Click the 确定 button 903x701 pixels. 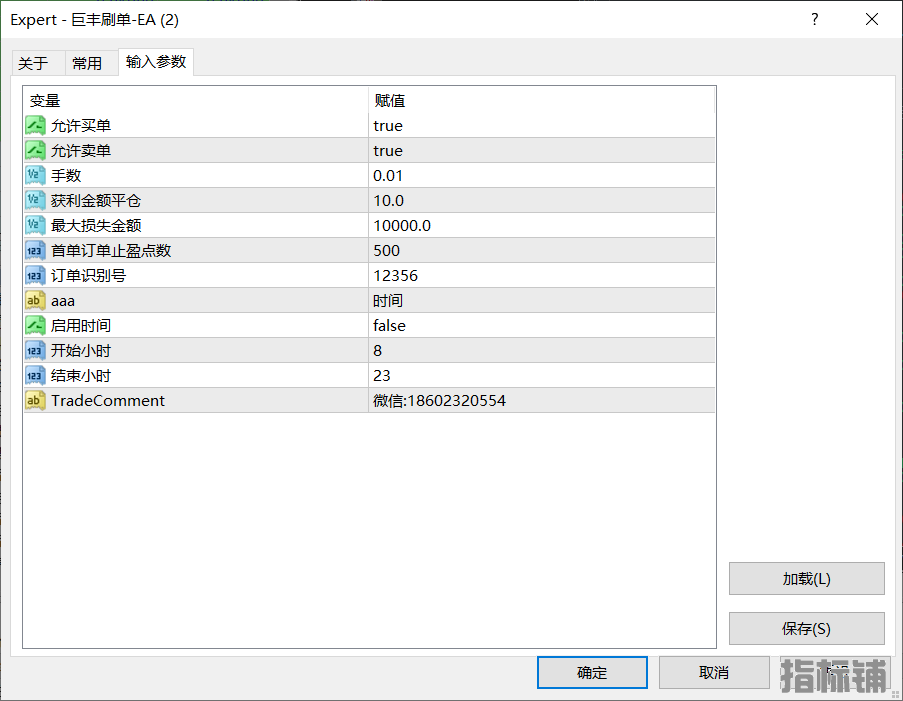click(592, 672)
